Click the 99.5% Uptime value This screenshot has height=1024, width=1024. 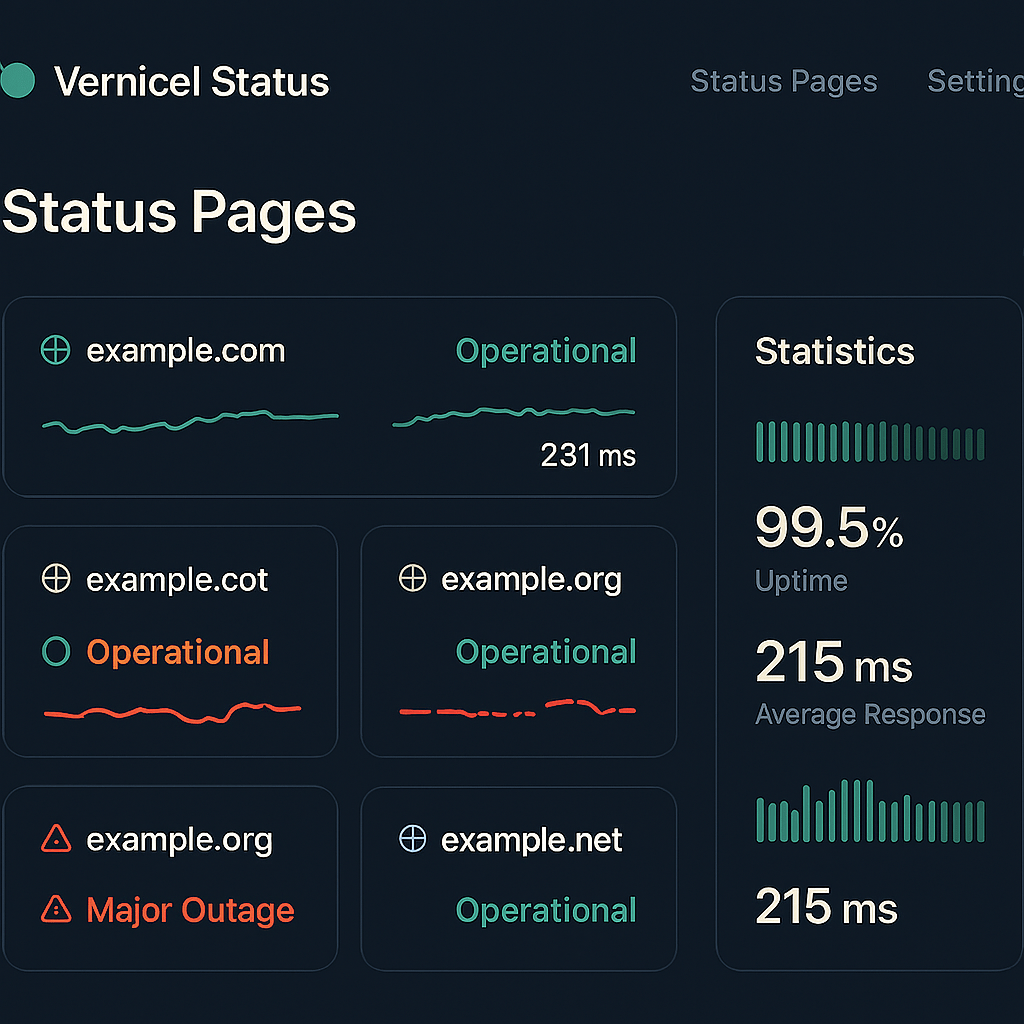pos(828,527)
